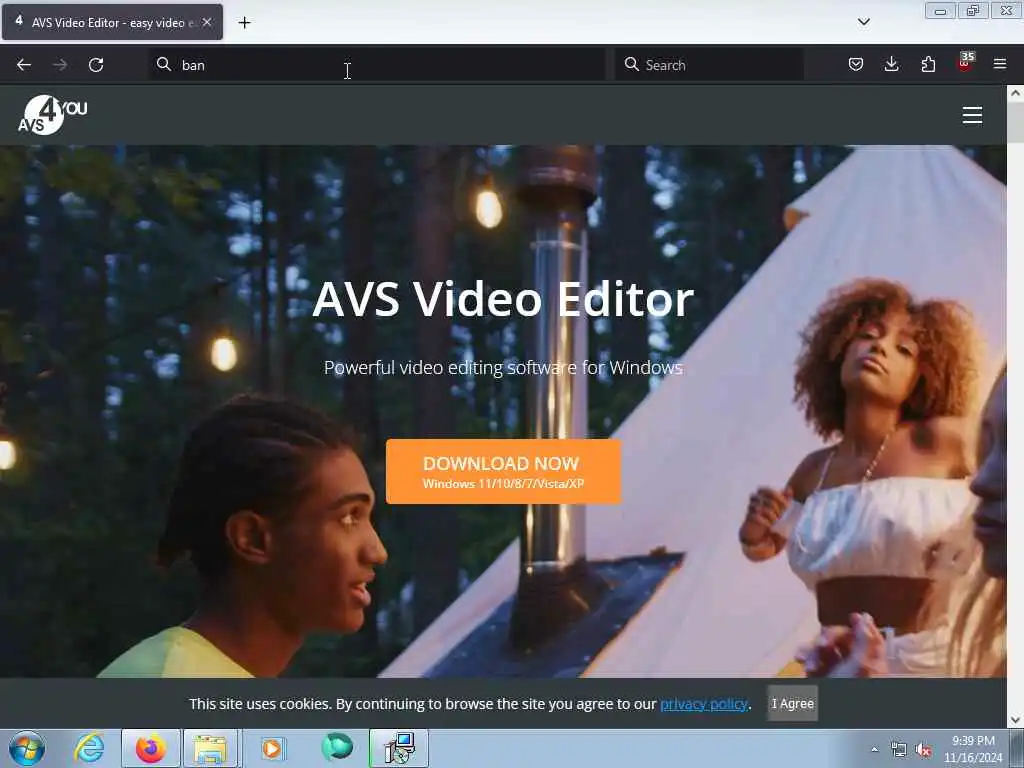The height and width of the screenshot is (768, 1024).
Task: Select the AVS Video Editor tab
Action: (112, 22)
